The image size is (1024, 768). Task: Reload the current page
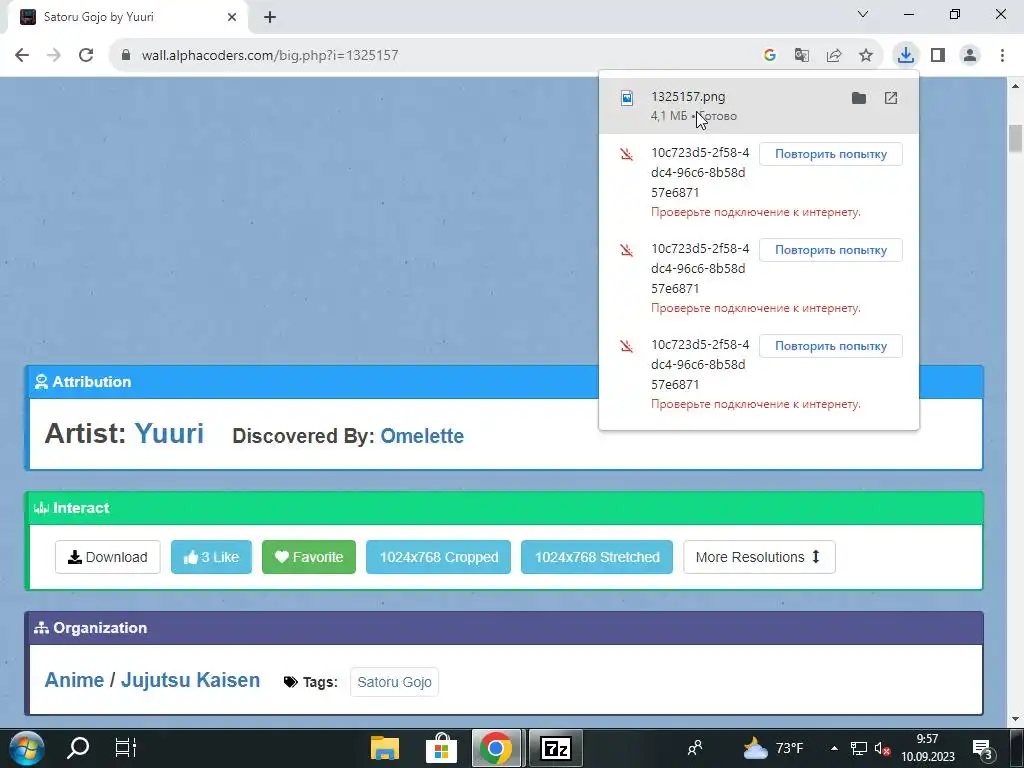click(86, 56)
